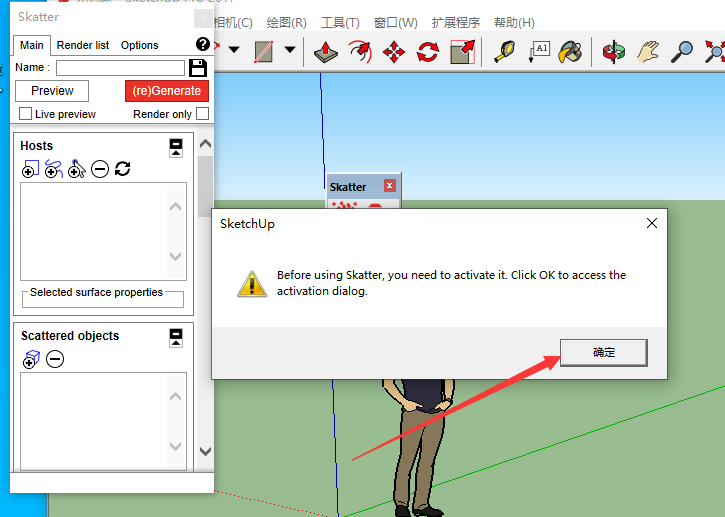Remove scattered object with minus icon

[55, 359]
